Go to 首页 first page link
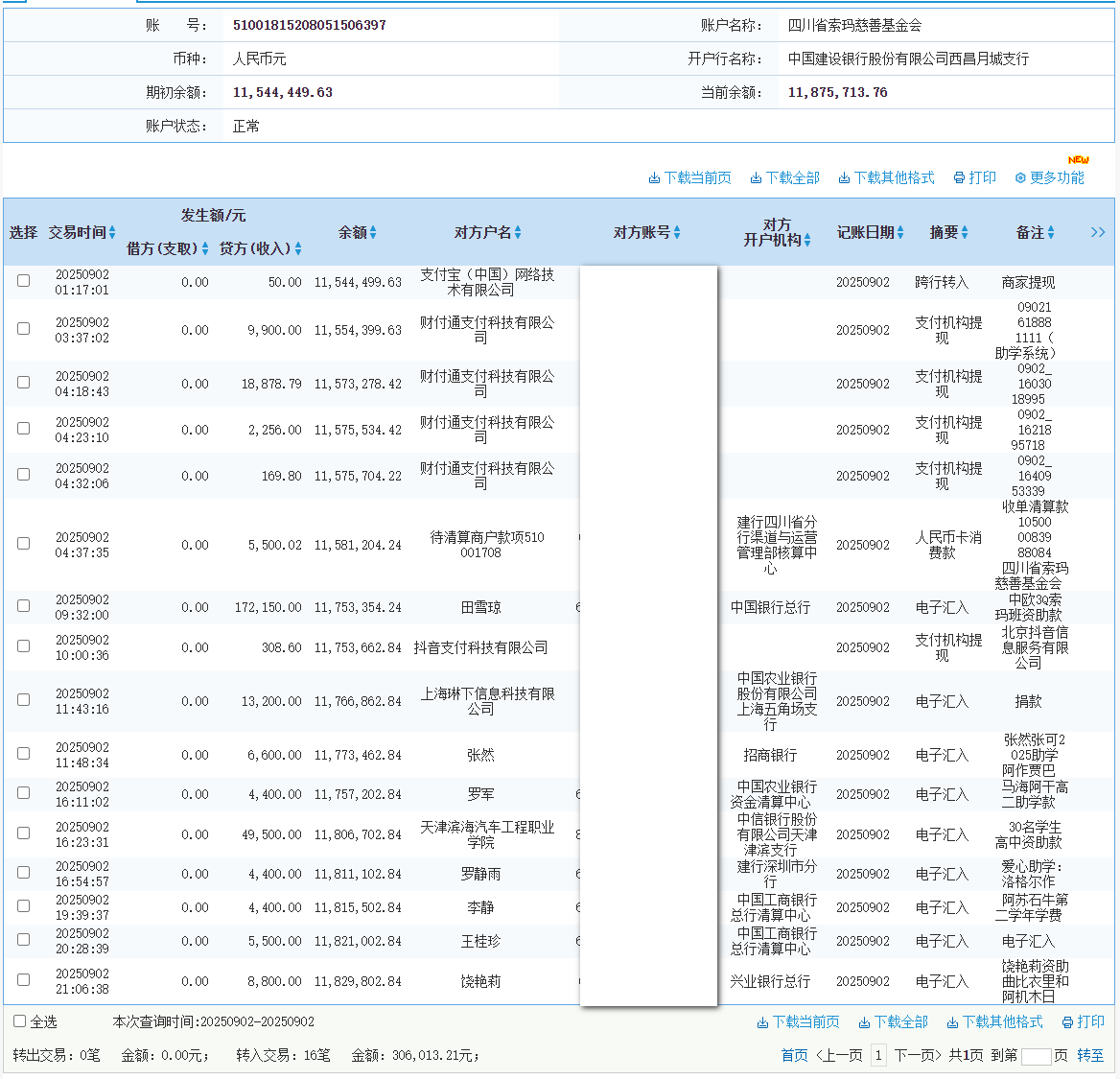This screenshot has width=1120, height=1079. tap(794, 1055)
